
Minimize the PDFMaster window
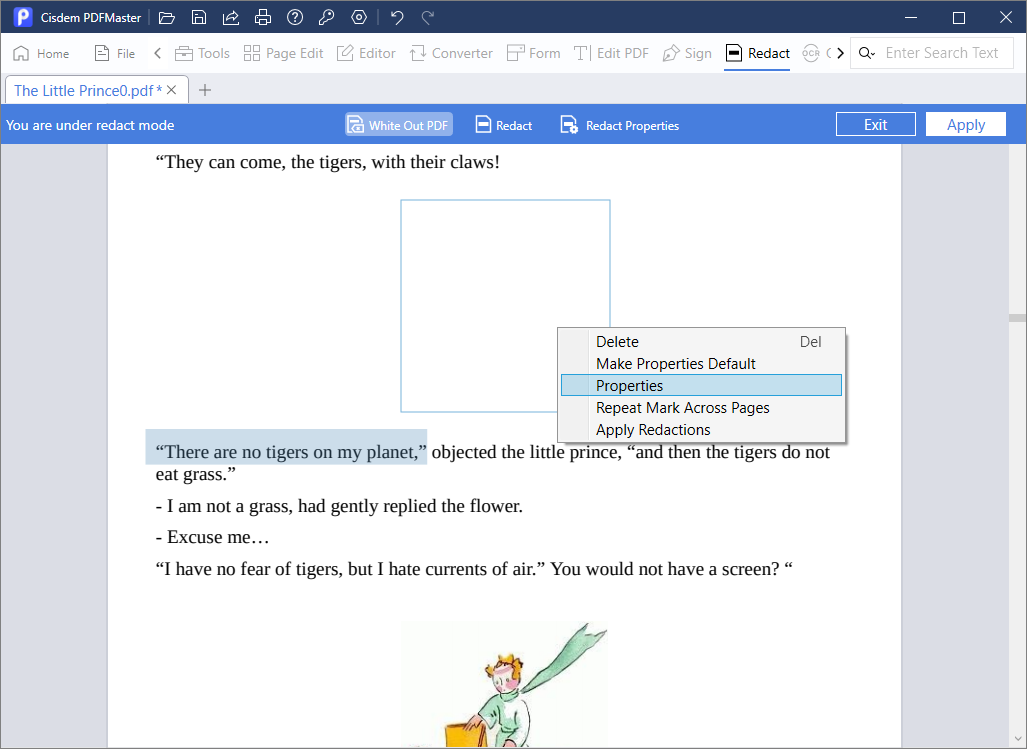click(x=910, y=18)
